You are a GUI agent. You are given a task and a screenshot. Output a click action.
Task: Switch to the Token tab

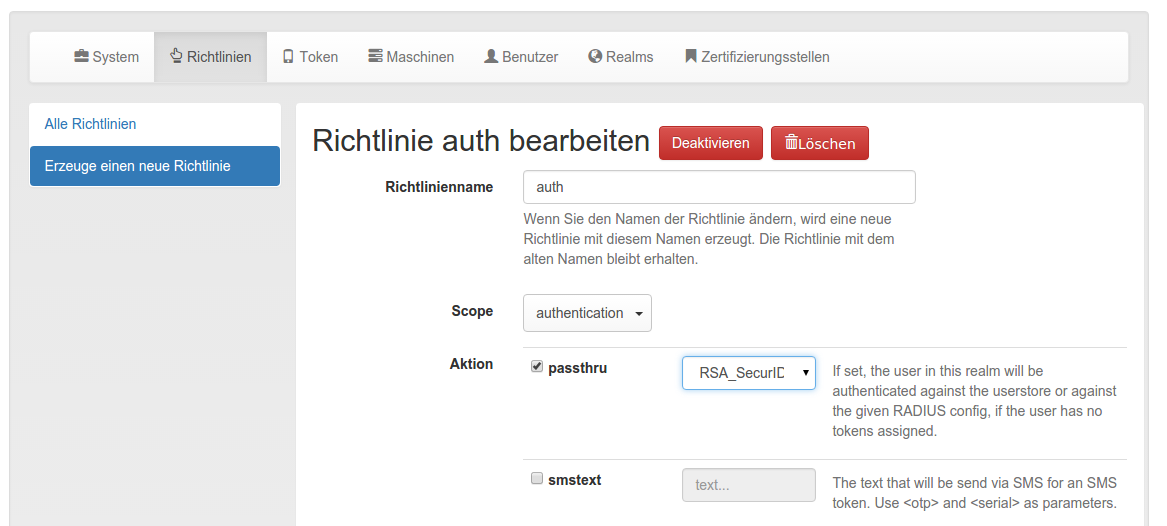coord(310,57)
